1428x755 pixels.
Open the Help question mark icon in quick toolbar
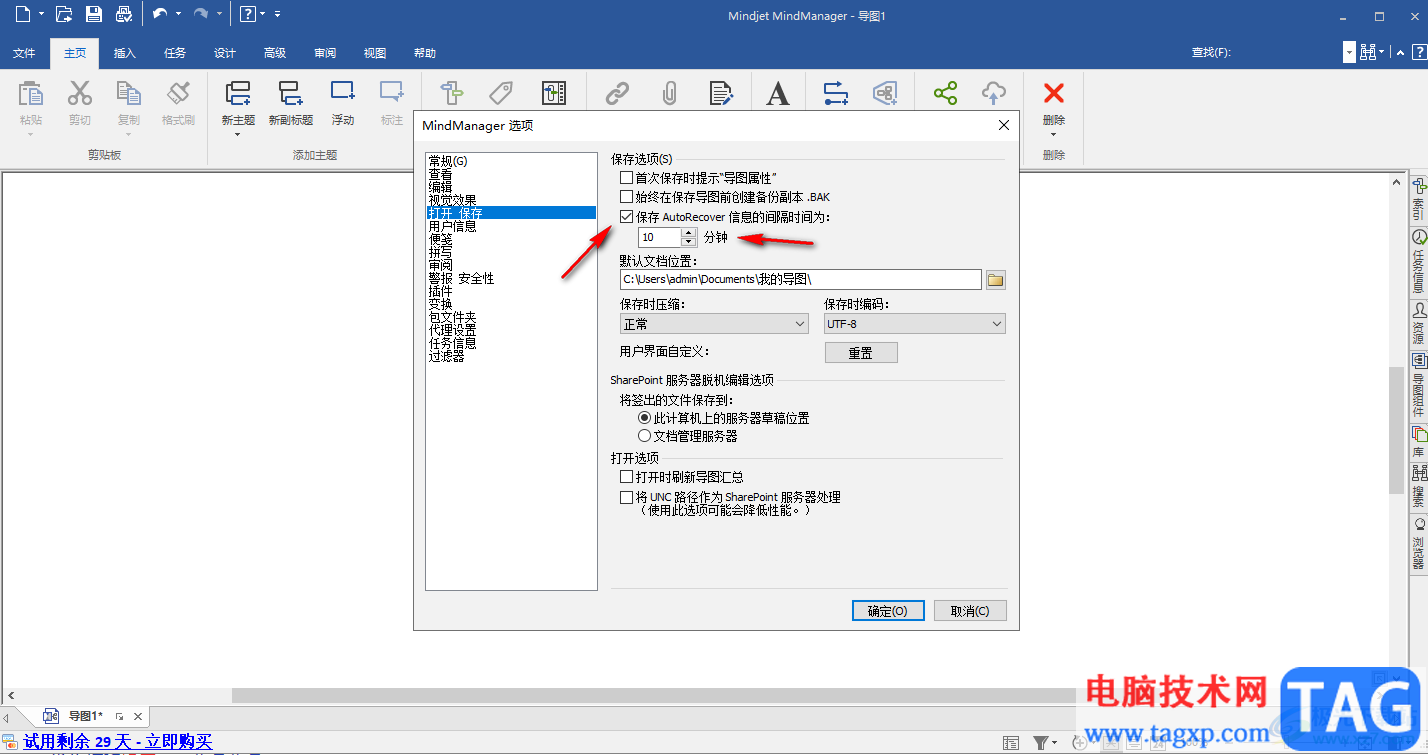pyautogui.click(x=248, y=14)
